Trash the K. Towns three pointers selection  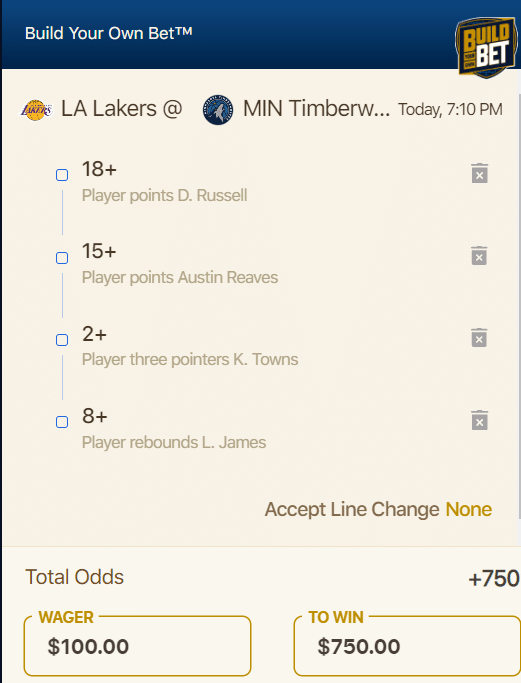[479, 338]
